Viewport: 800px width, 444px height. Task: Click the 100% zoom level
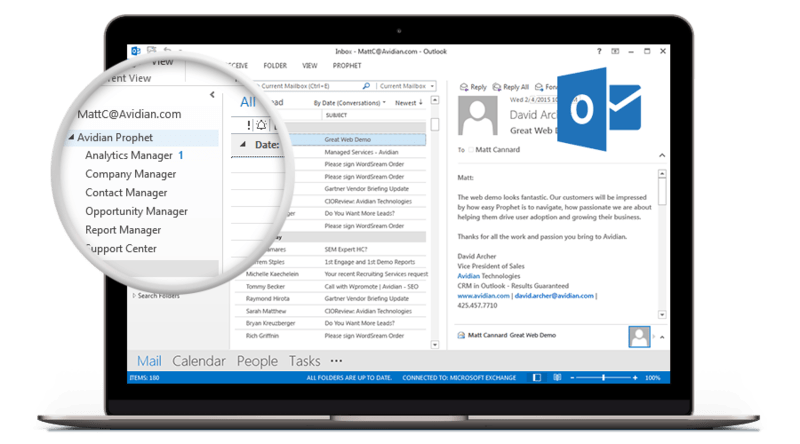[653, 378]
